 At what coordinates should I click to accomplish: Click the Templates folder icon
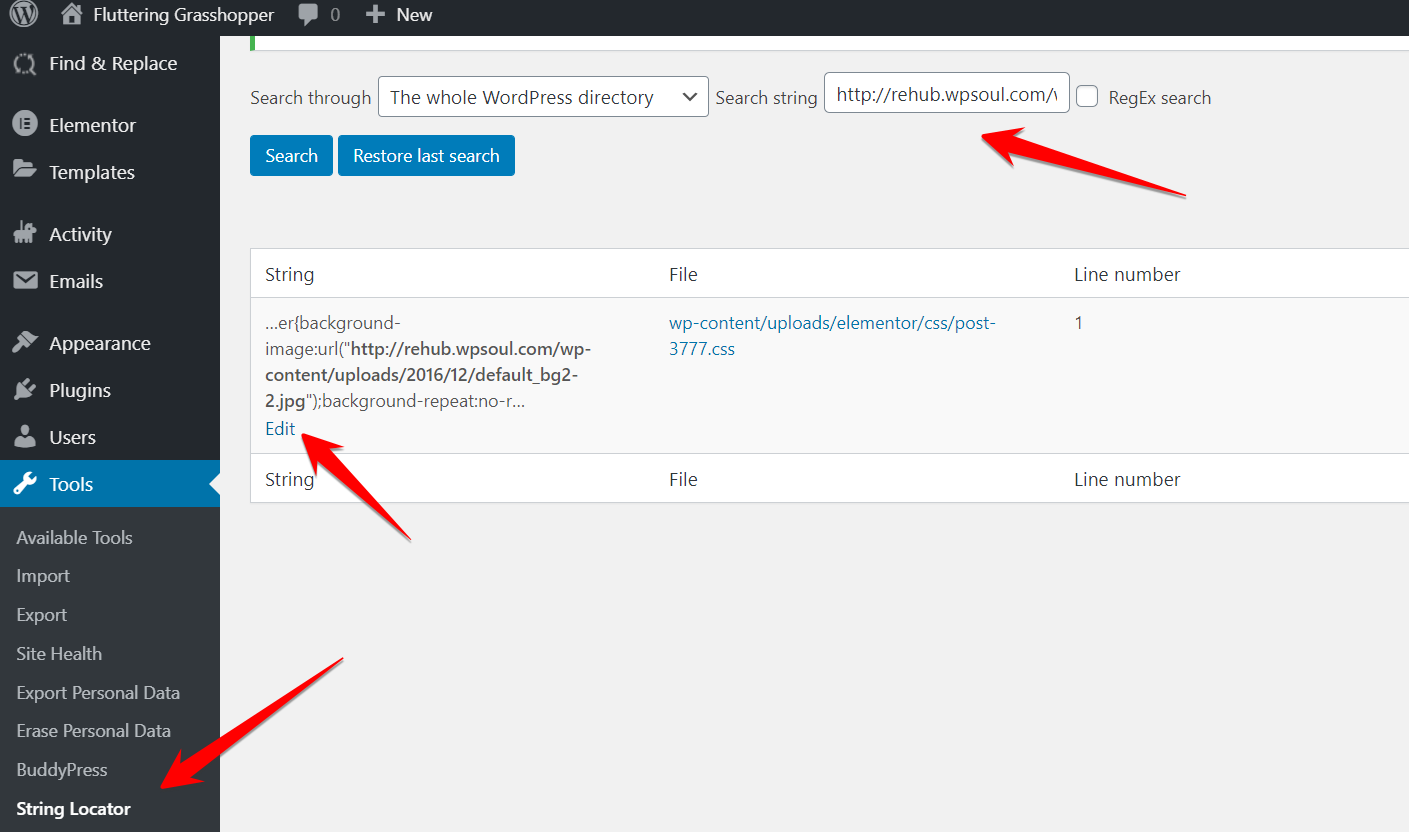pos(25,171)
